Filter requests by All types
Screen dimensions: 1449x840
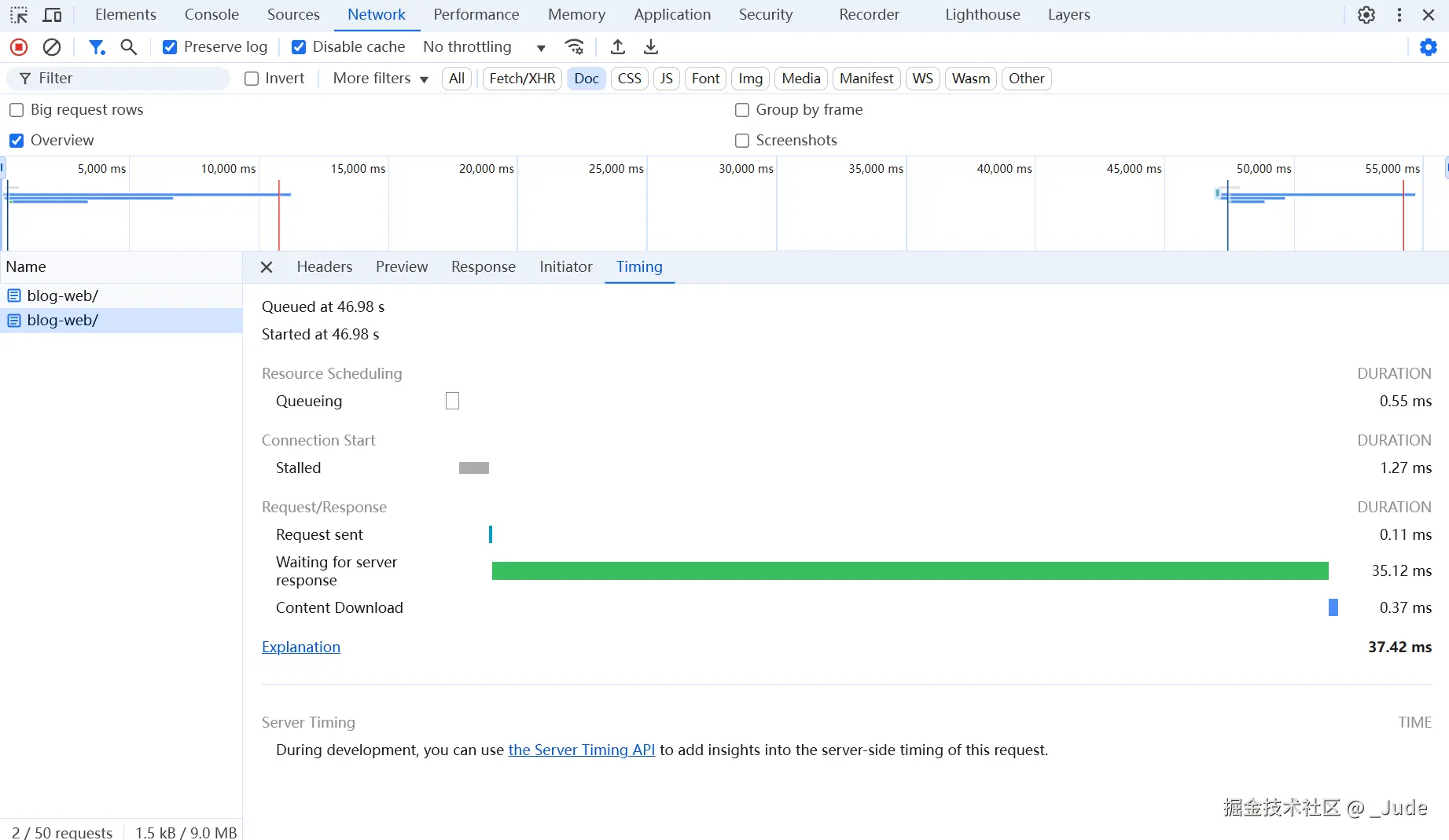coord(457,79)
